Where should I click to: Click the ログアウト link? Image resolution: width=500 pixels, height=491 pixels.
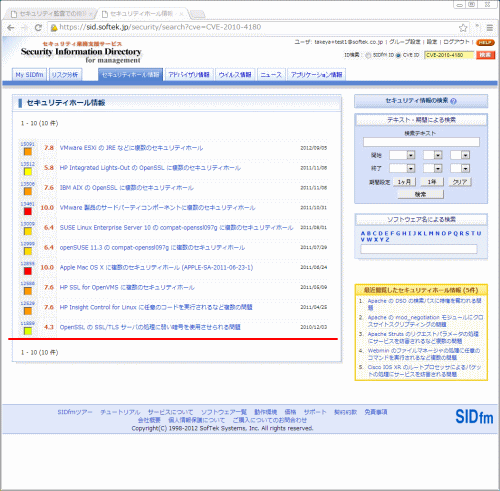click(x=456, y=42)
